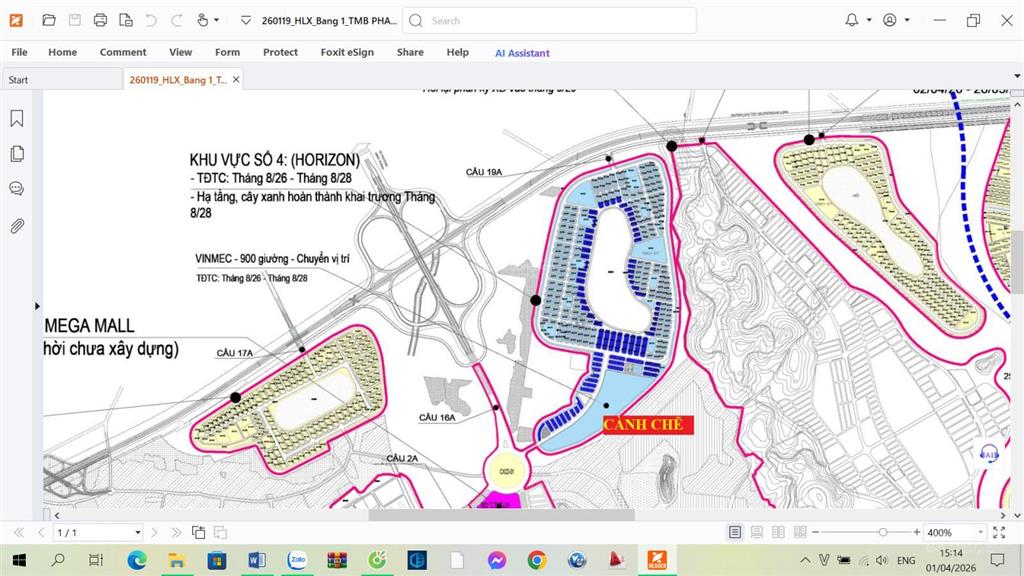The height and width of the screenshot is (576, 1024).
Task: Click the Foxit application logo icon
Action: pyautogui.click(x=16, y=20)
